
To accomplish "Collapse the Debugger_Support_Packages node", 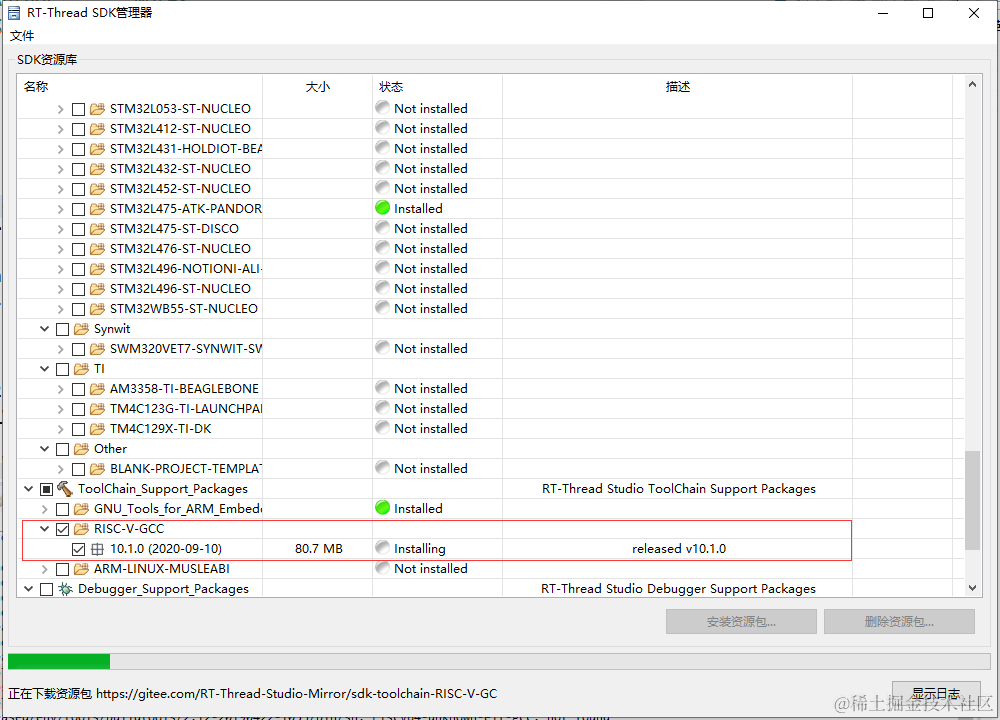I will [28, 589].
